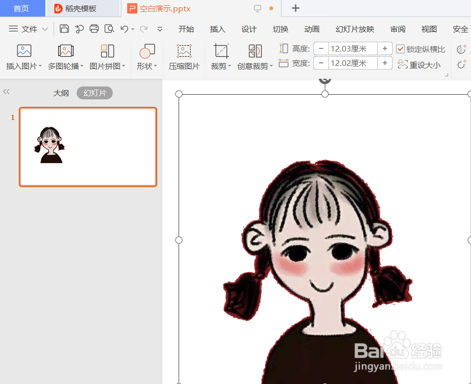
Task: Decrease height with the minus button
Action: (x=321, y=49)
